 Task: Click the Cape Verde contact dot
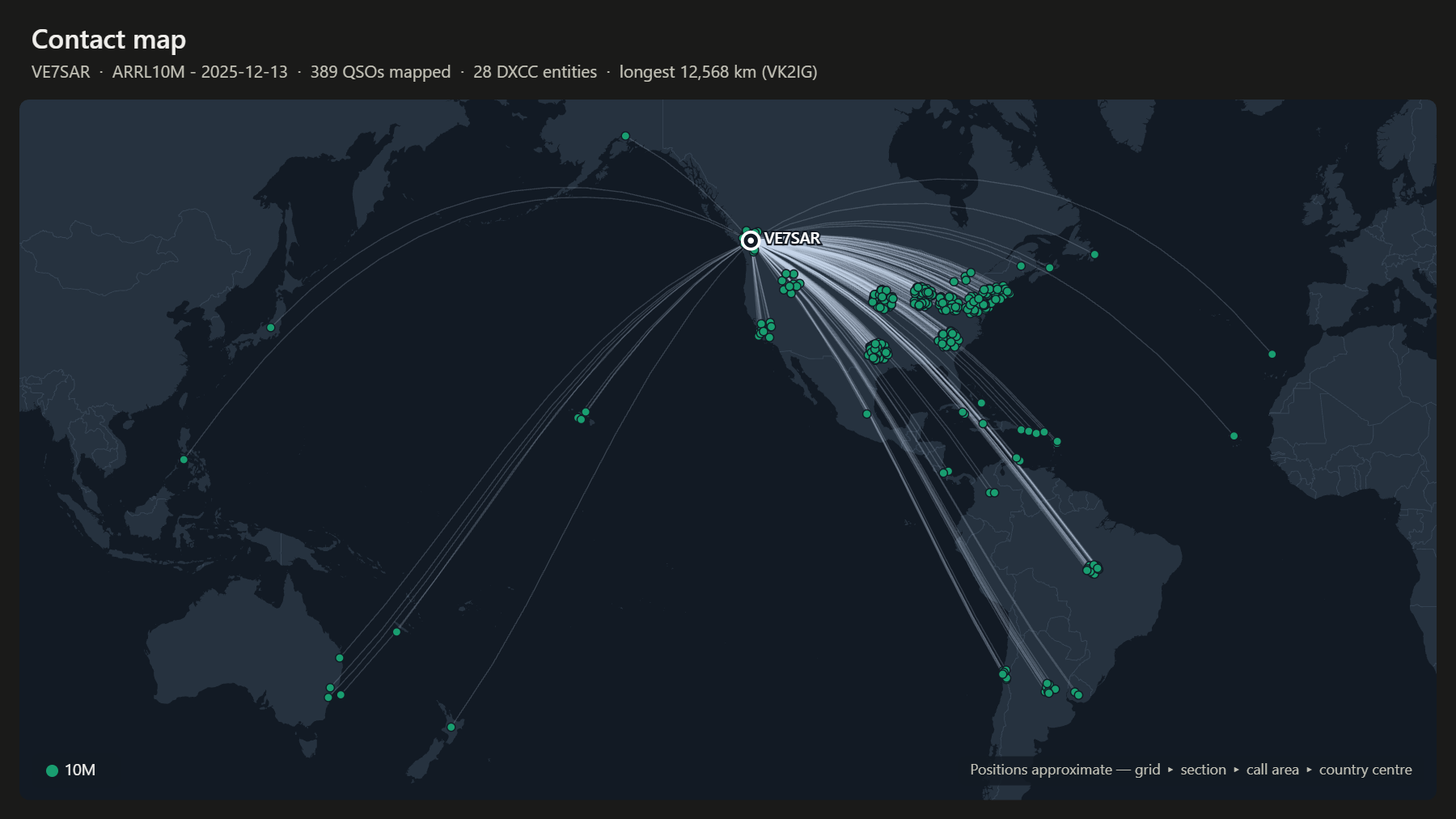(x=1234, y=436)
